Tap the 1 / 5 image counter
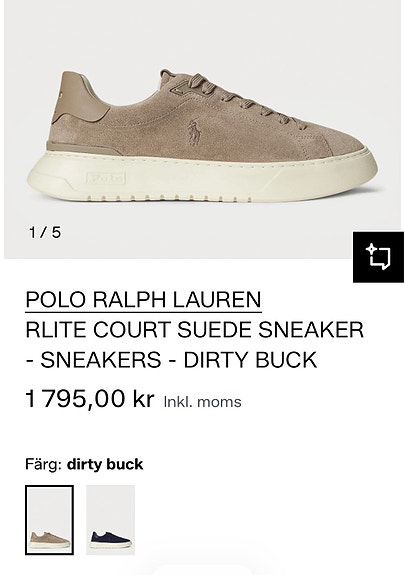The width and height of the screenshot is (405, 575). 45,232
